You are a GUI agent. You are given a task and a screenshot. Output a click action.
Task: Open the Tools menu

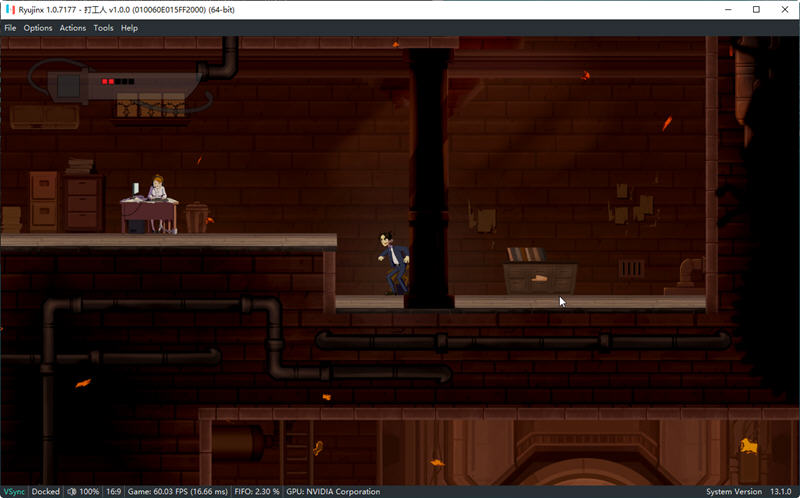pos(103,28)
